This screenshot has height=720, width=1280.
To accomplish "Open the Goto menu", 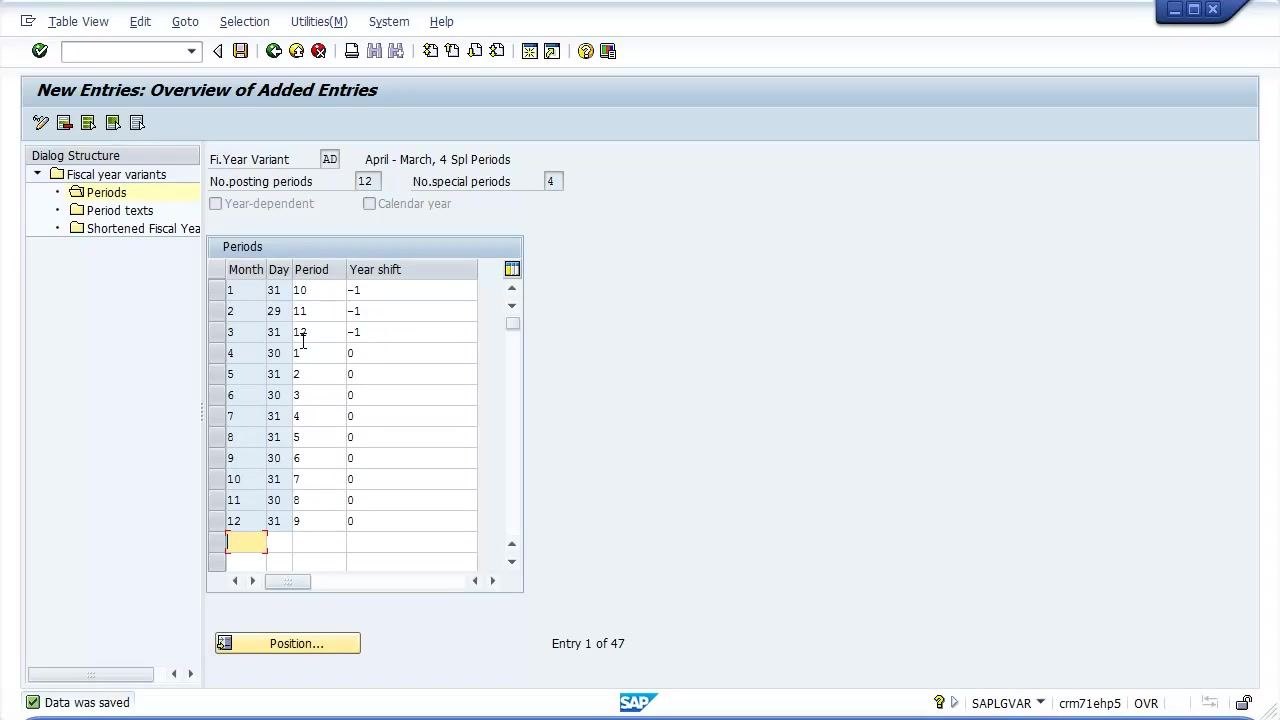I will pos(185,21).
